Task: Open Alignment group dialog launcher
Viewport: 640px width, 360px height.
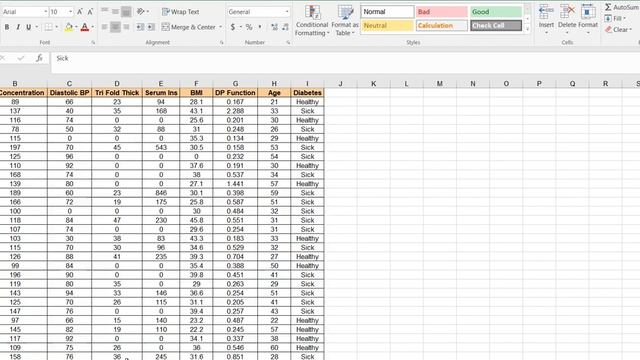Action: (222, 42)
